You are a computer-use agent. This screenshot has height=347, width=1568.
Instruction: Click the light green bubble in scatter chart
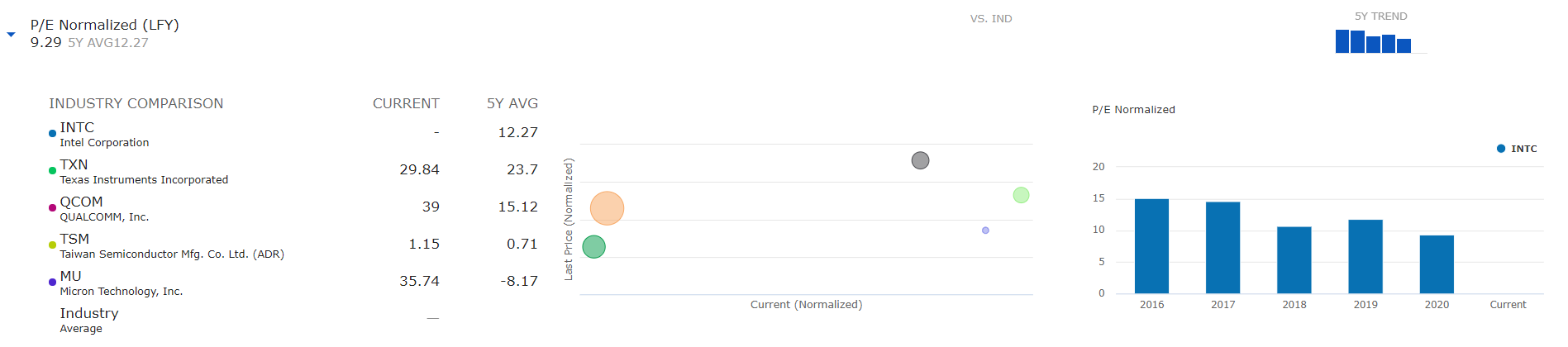point(1021,195)
